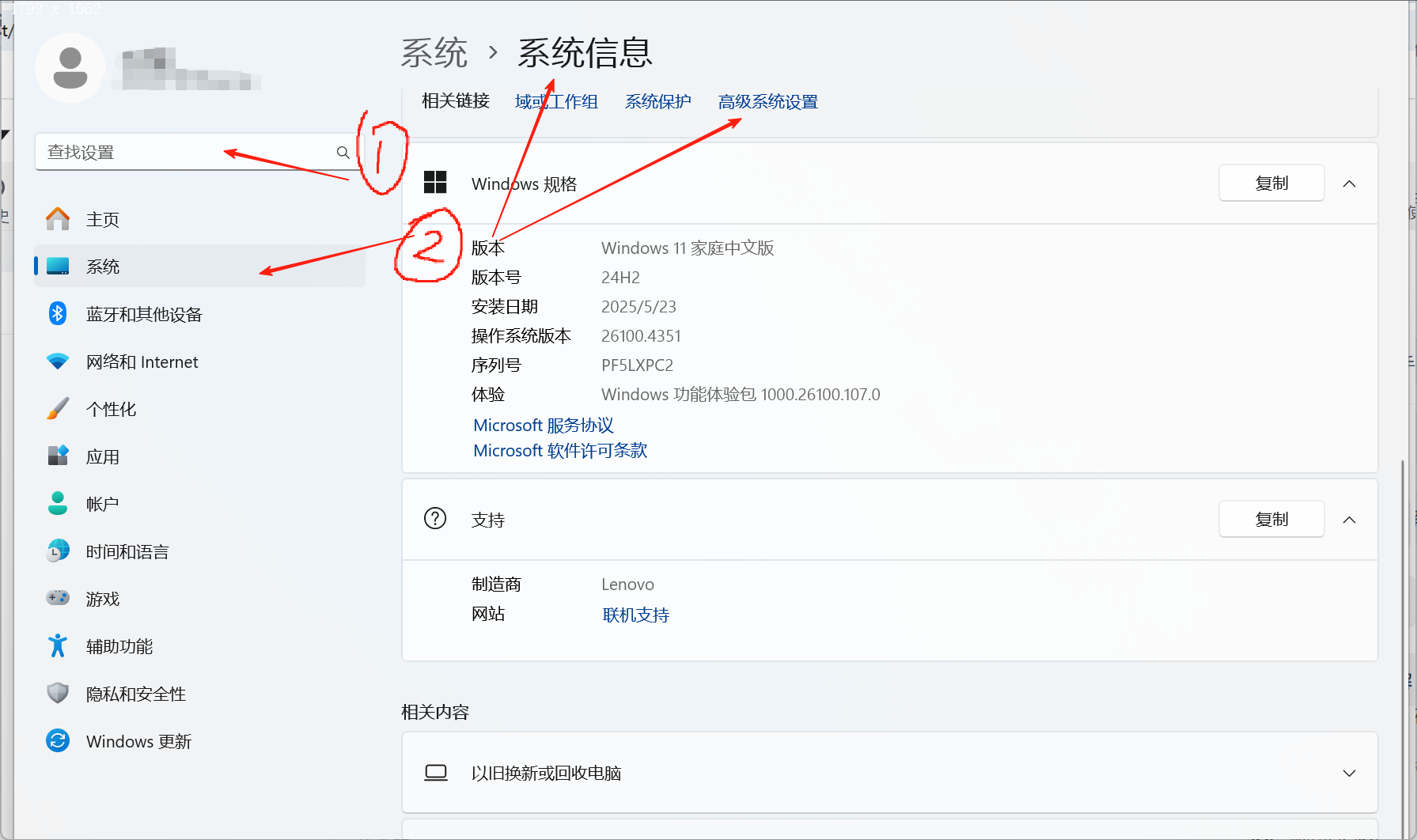
Task: Click the manufacturer value Lenovo
Action: coord(627,585)
